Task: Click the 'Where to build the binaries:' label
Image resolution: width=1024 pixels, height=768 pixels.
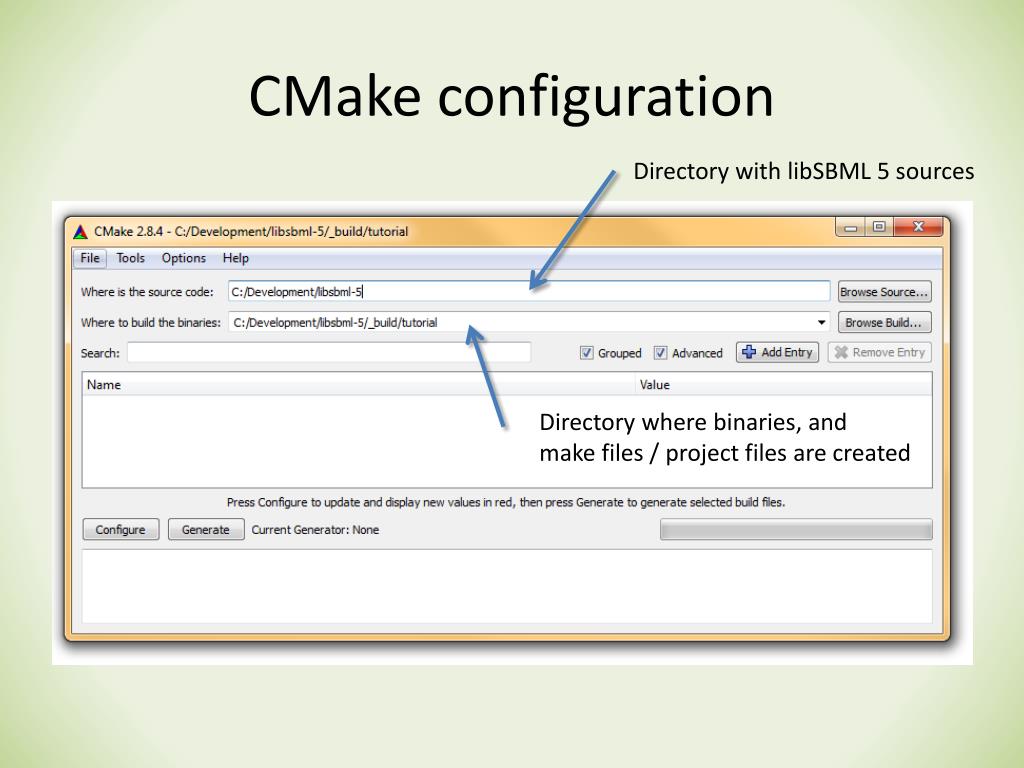Action: (151, 323)
